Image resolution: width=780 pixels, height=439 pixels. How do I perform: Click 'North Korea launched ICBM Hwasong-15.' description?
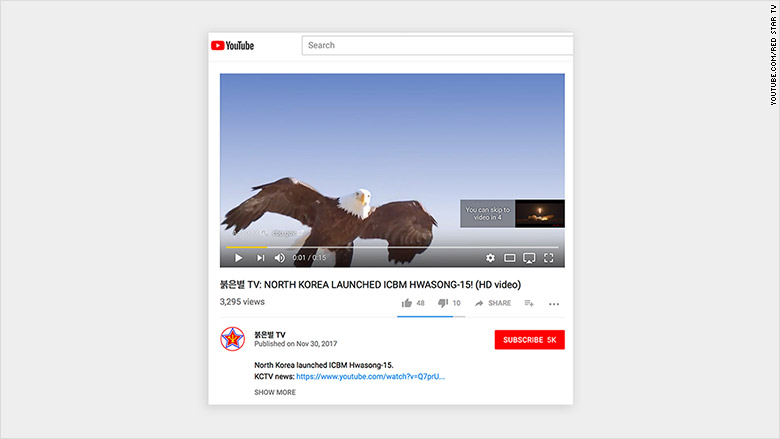[324, 365]
